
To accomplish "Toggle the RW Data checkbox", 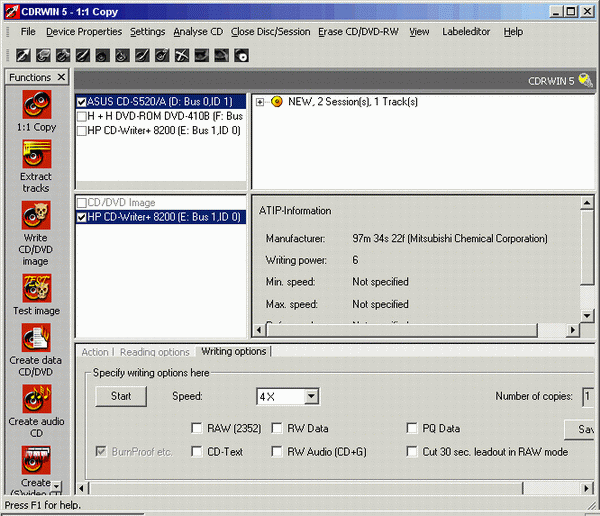I will click(x=277, y=428).
